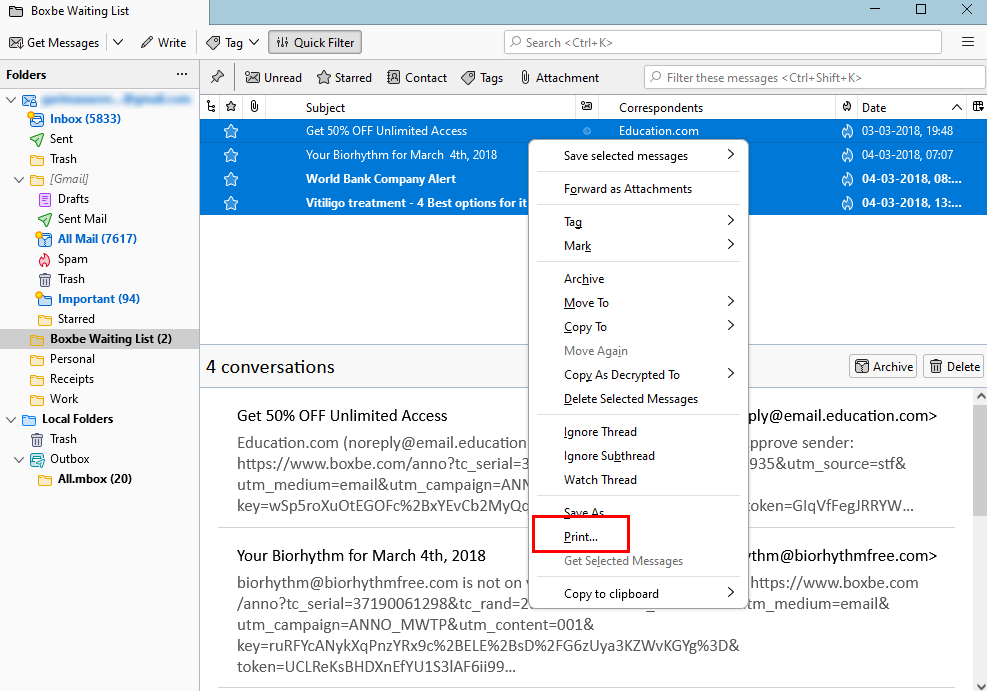This screenshot has width=987, height=691.
Task: Select the Receipts folder
Action: tap(72, 379)
